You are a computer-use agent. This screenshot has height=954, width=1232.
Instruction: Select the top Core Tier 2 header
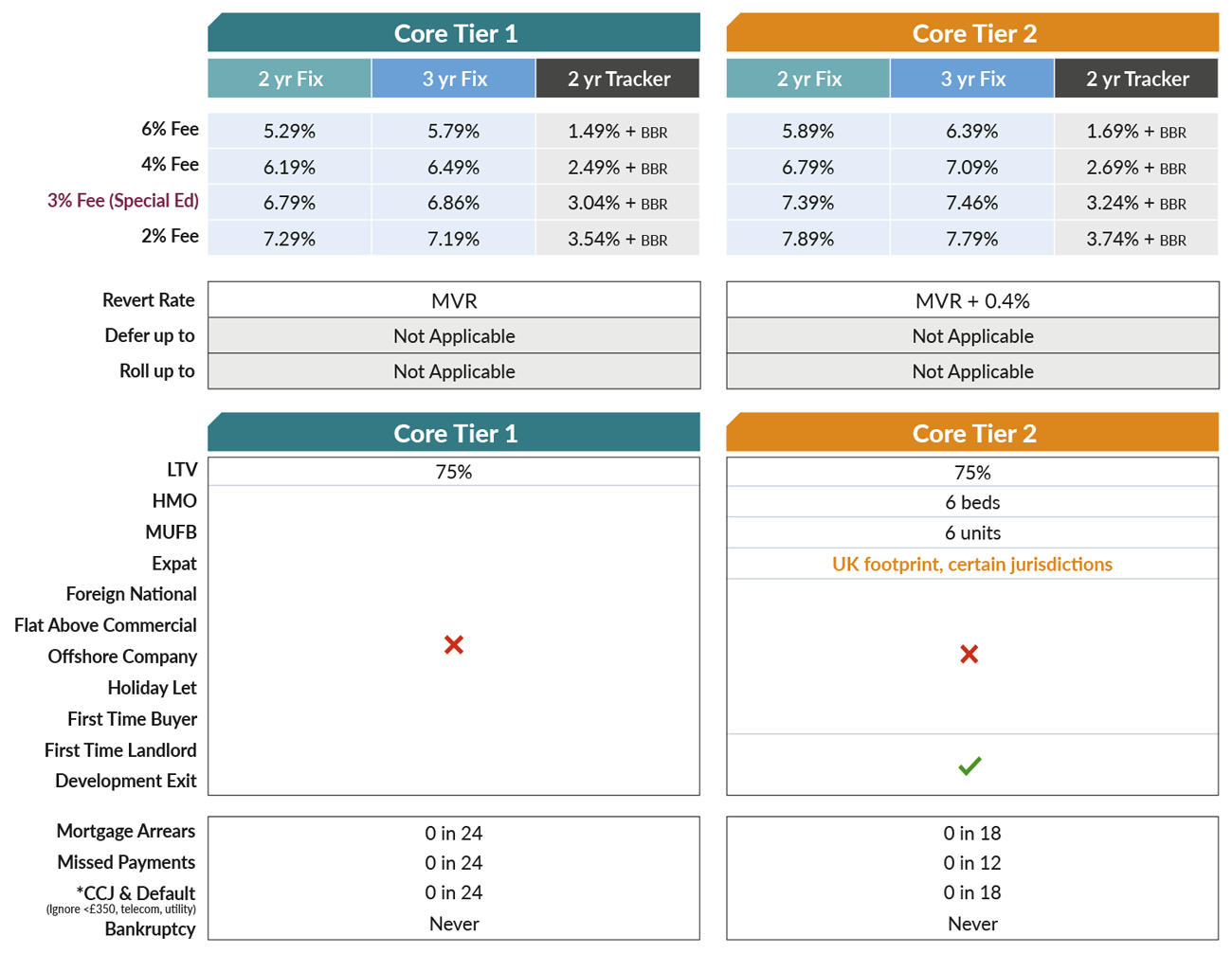point(973,33)
